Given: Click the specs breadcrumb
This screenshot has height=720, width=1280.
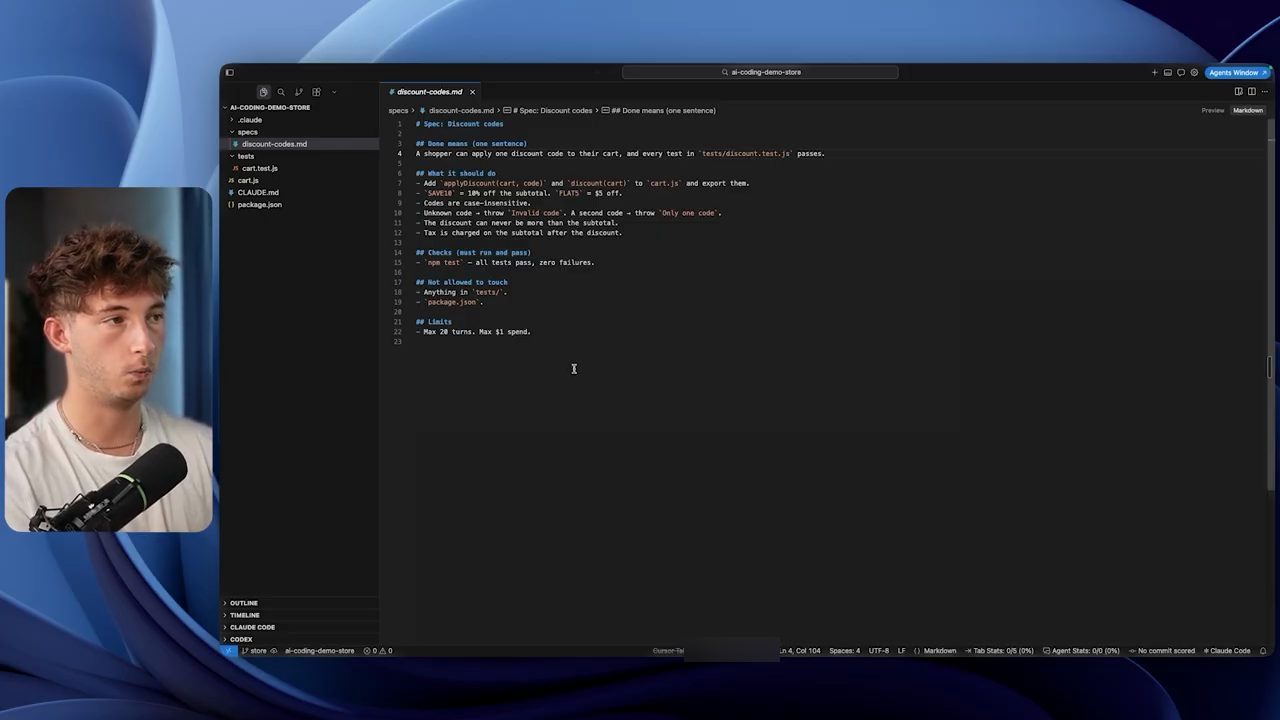Looking at the screenshot, I should pos(398,110).
